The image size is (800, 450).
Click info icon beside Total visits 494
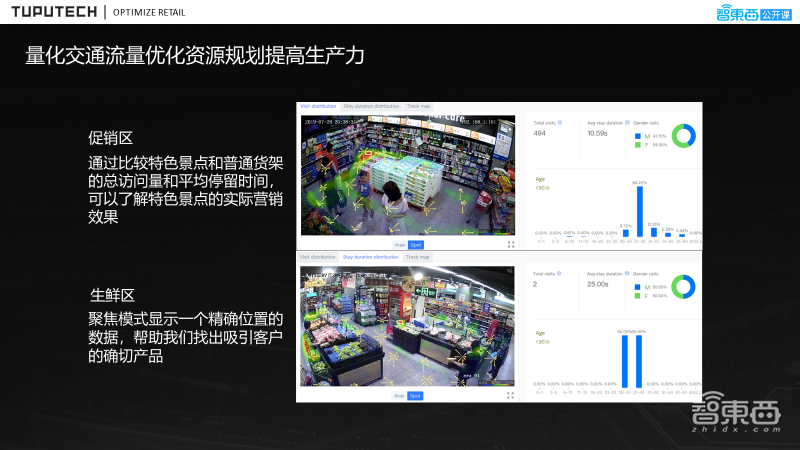coord(560,122)
